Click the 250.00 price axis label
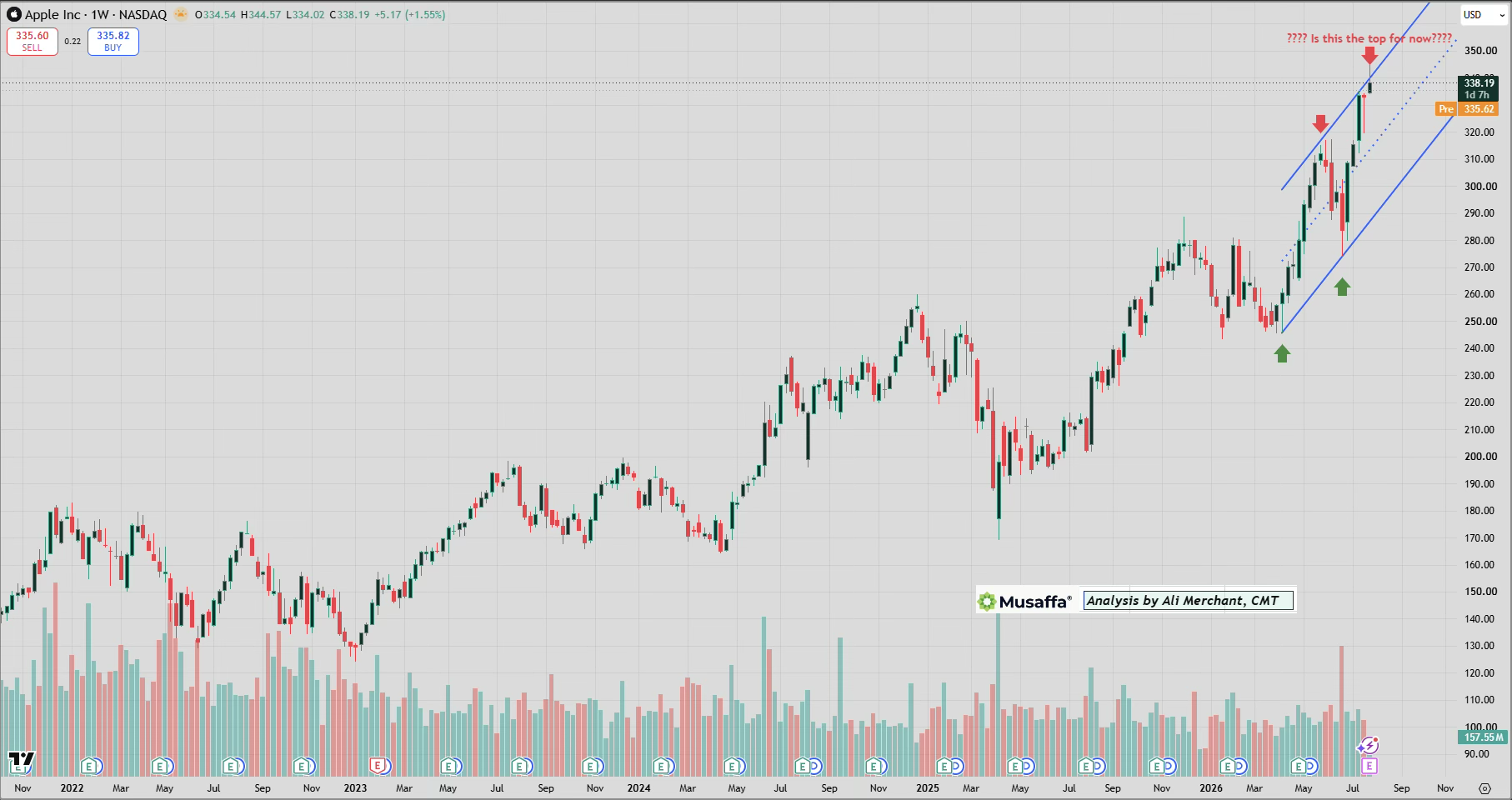Image resolution: width=1512 pixels, height=800 pixels. tap(1480, 322)
